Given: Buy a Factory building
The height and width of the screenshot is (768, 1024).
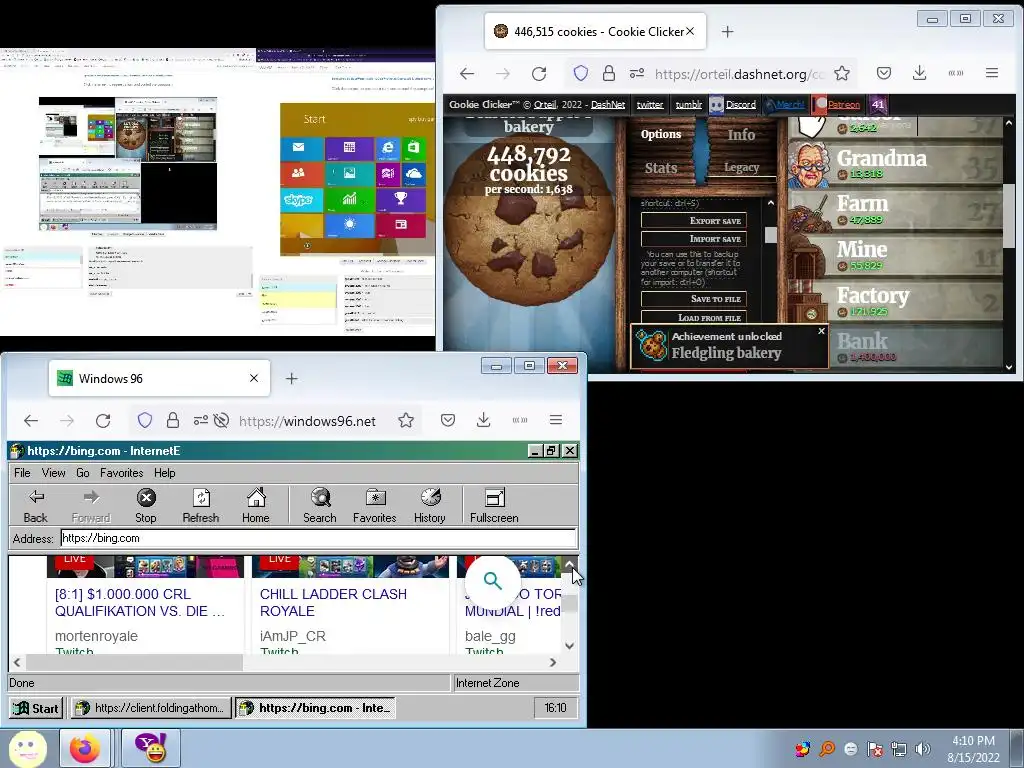Looking at the screenshot, I should point(895,300).
